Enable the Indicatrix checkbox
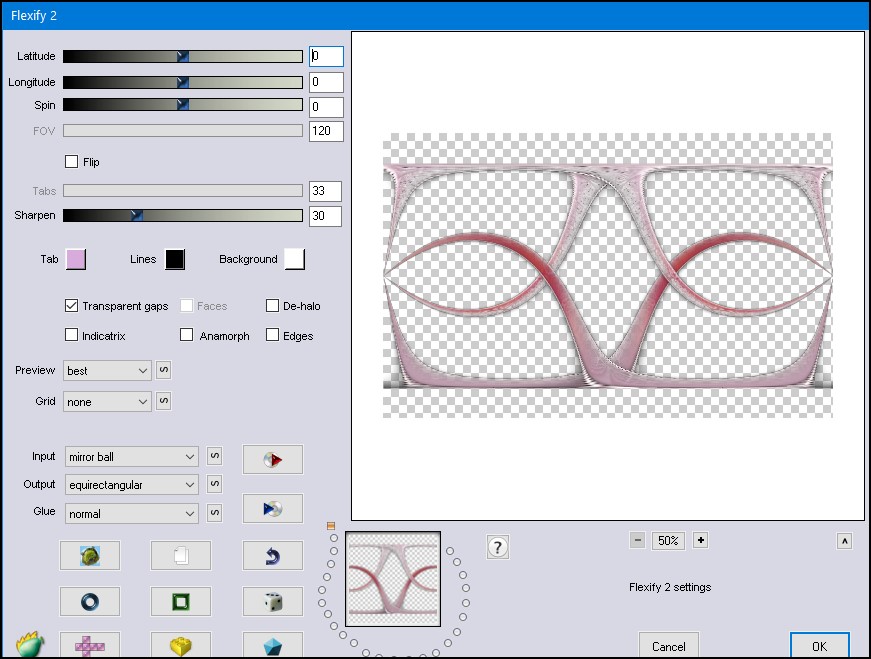This screenshot has width=871, height=659. pos(71,335)
